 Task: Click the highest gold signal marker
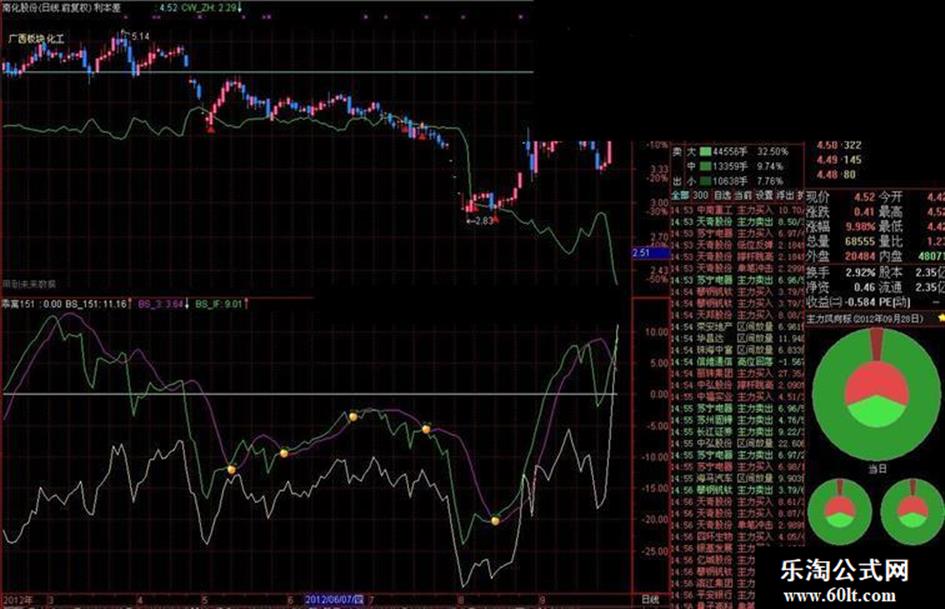[x=353, y=417]
